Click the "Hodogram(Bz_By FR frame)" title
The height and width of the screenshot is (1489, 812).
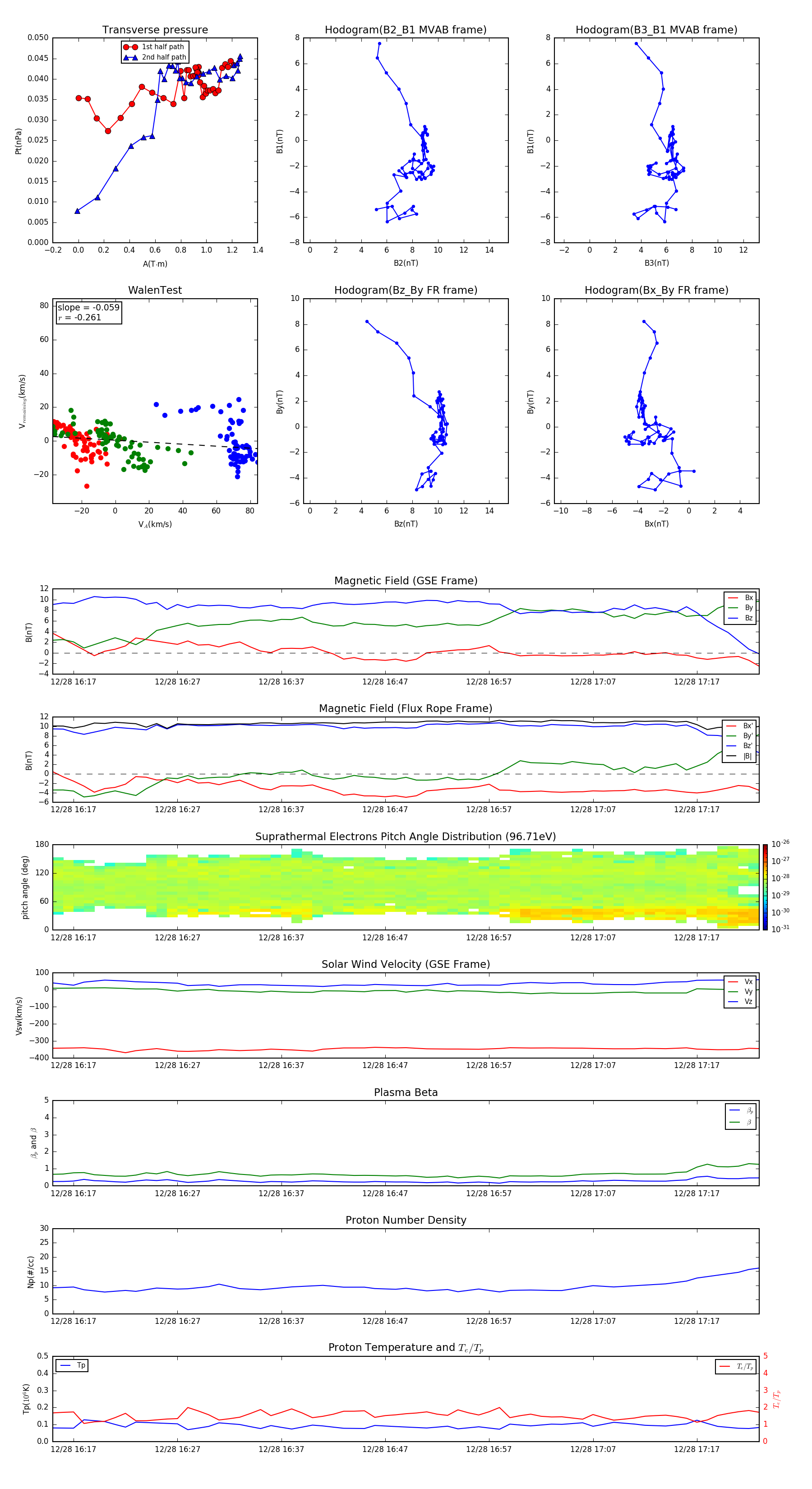coord(406,290)
